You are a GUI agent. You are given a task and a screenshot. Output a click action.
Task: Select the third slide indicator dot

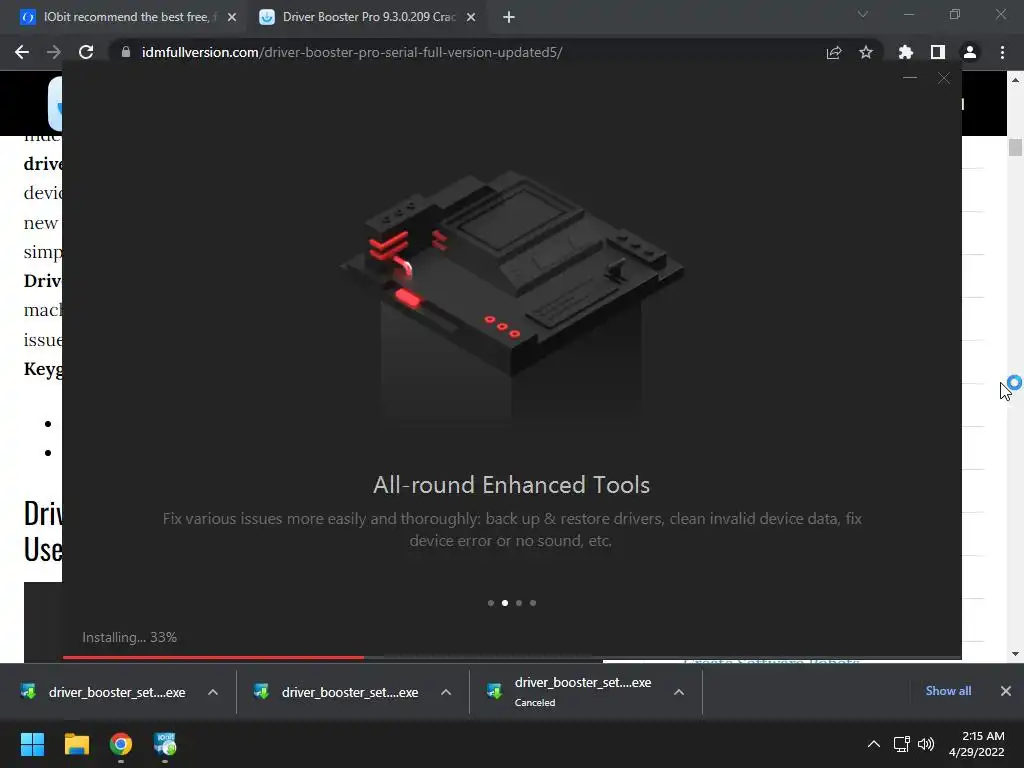point(519,603)
